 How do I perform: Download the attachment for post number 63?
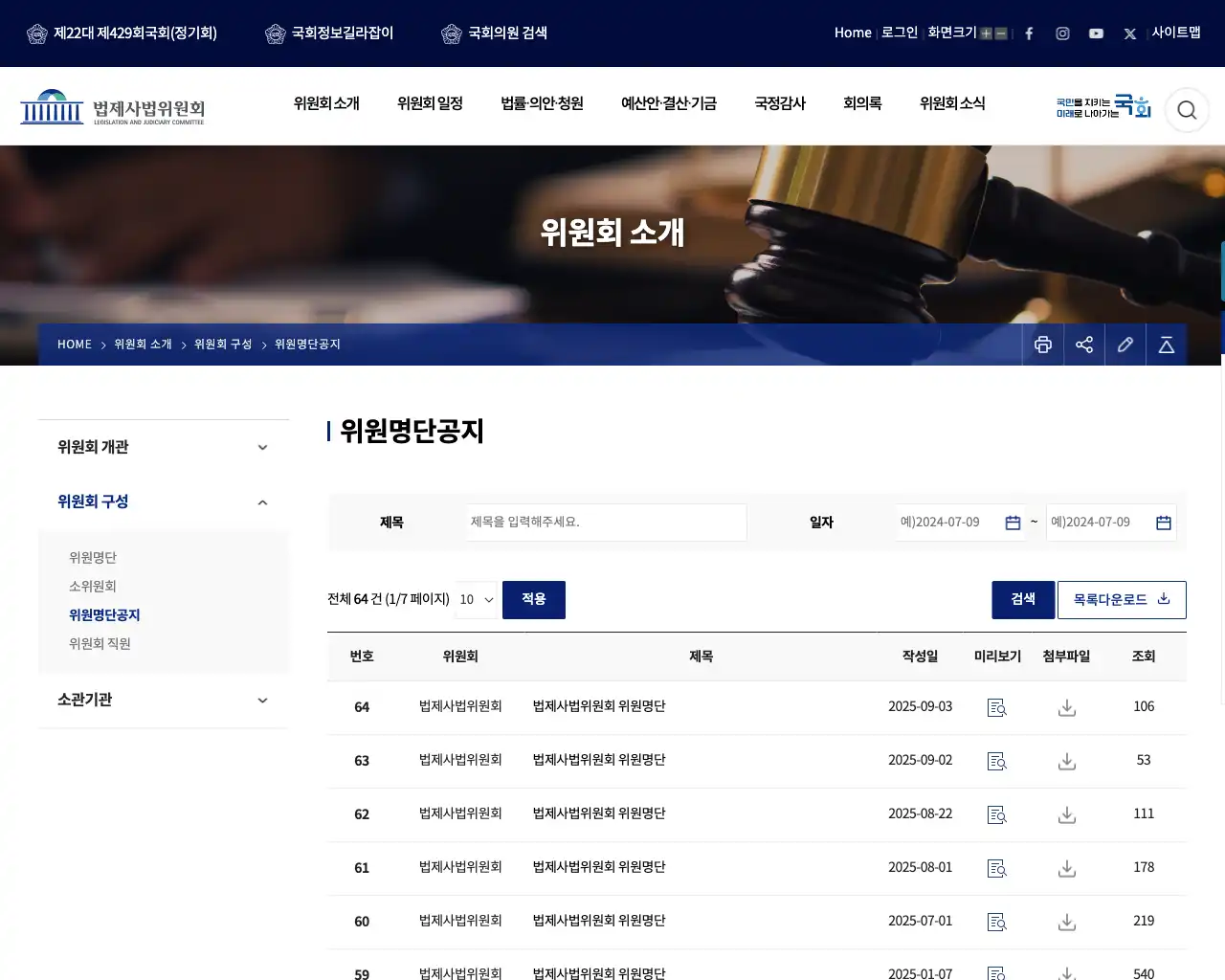pyautogui.click(x=1067, y=761)
